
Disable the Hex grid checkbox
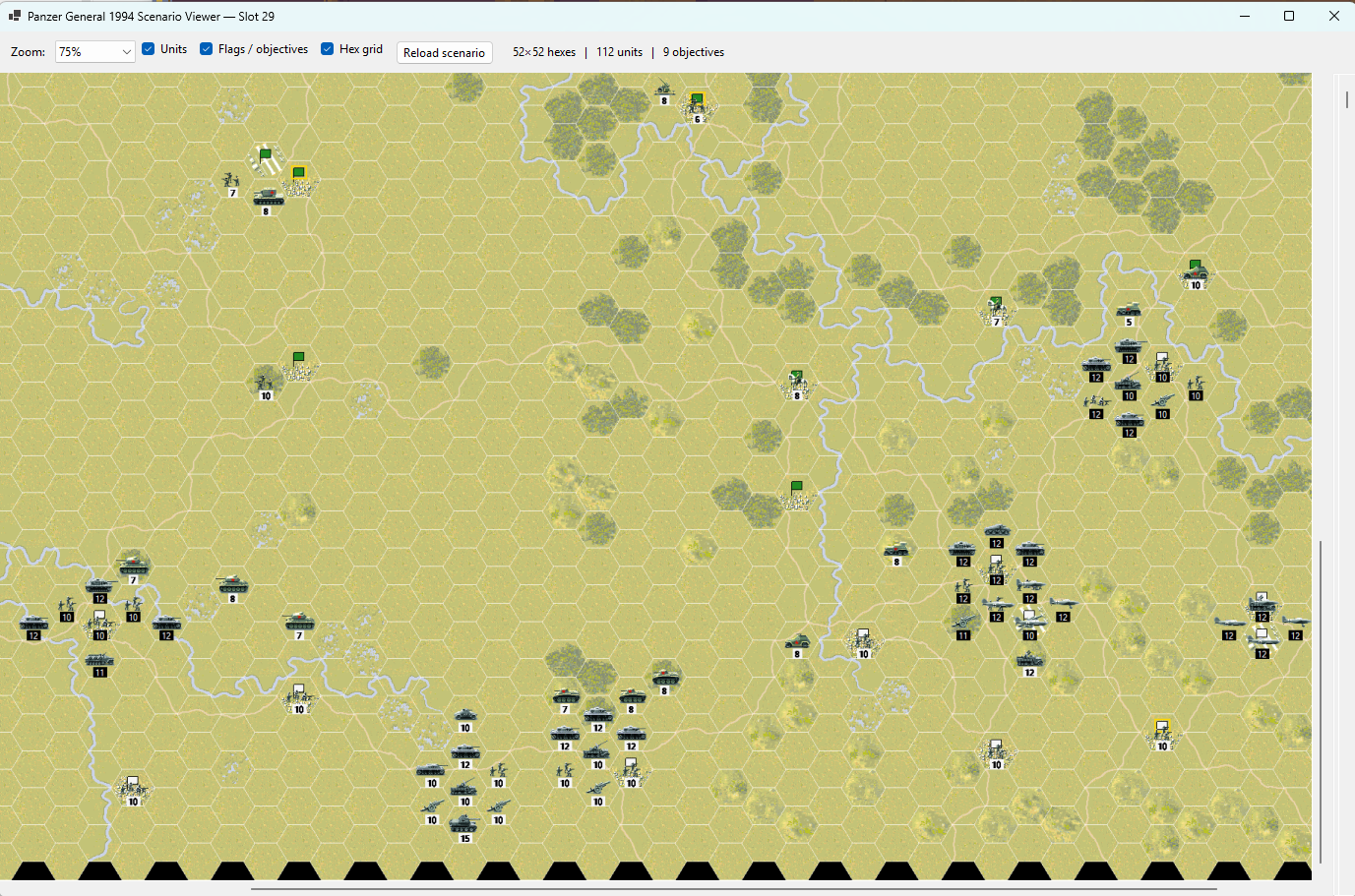(328, 49)
